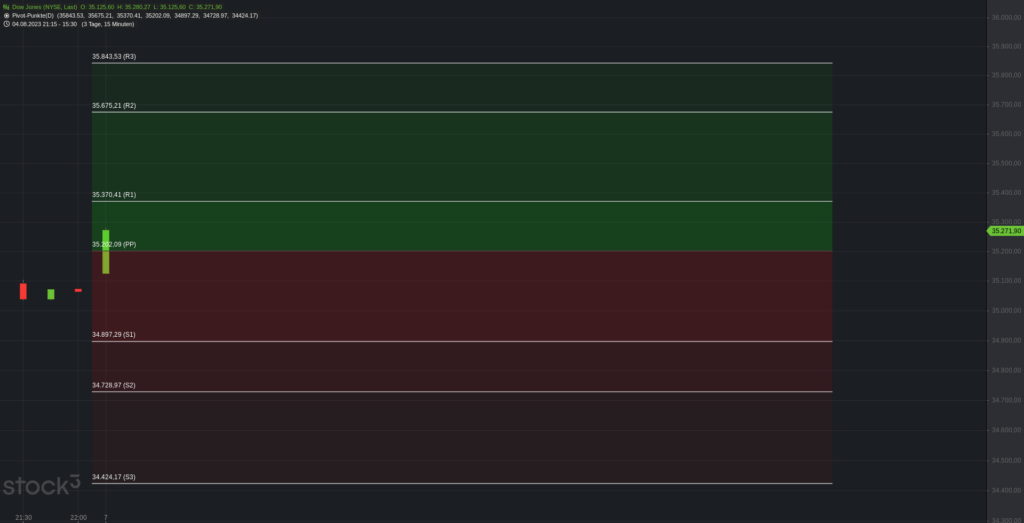Open the Pivot-Punkte(D) indicator label

33,15
